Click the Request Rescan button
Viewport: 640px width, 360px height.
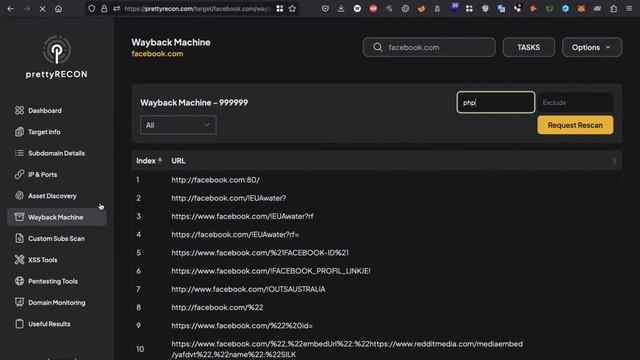click(575, 125)
